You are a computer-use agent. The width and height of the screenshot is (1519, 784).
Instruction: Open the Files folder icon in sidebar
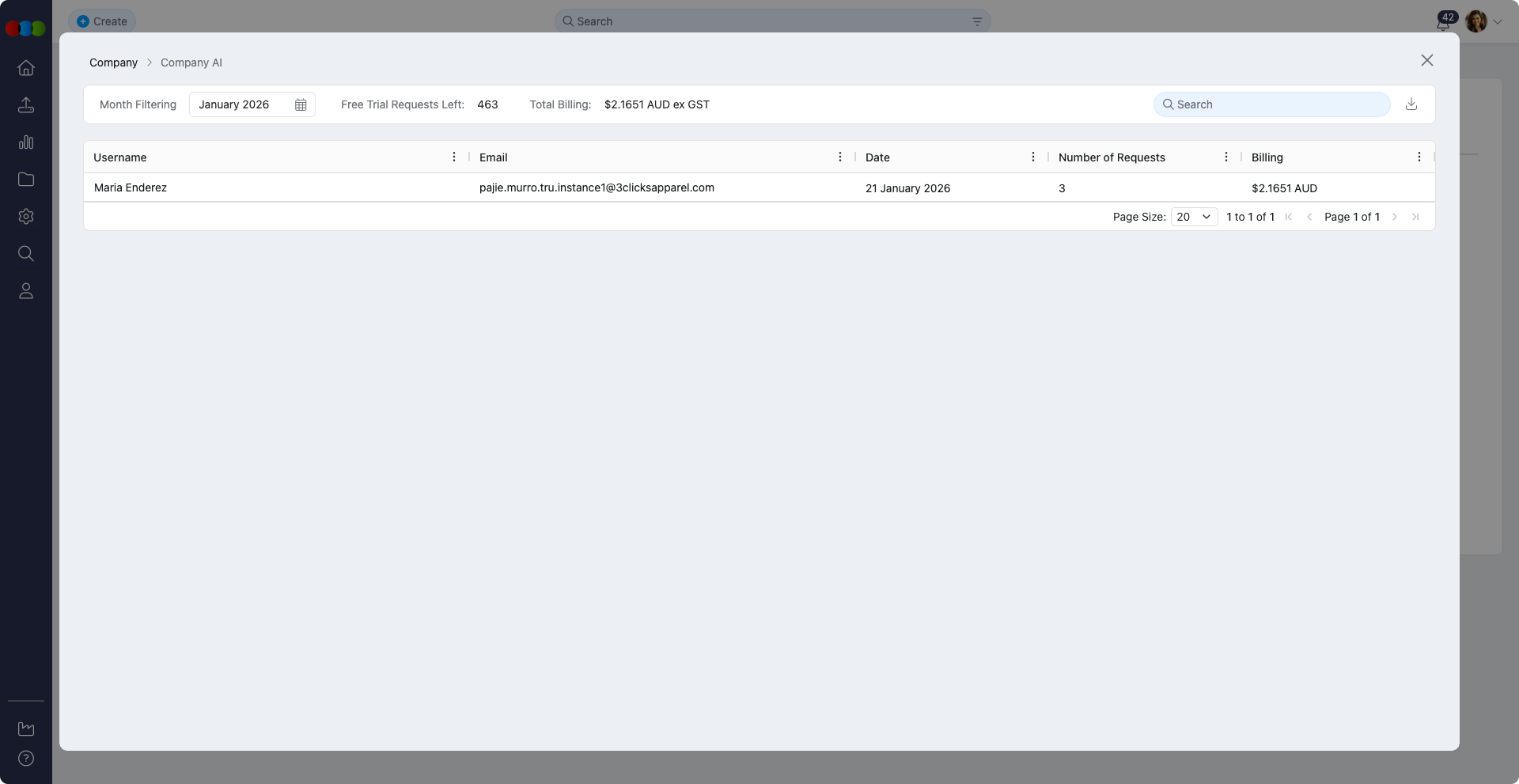click(26, 180)
